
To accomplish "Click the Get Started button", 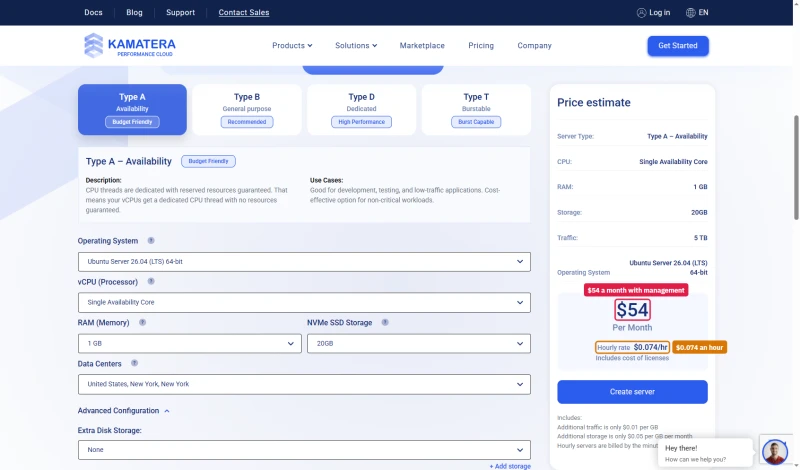I will 678,46.
